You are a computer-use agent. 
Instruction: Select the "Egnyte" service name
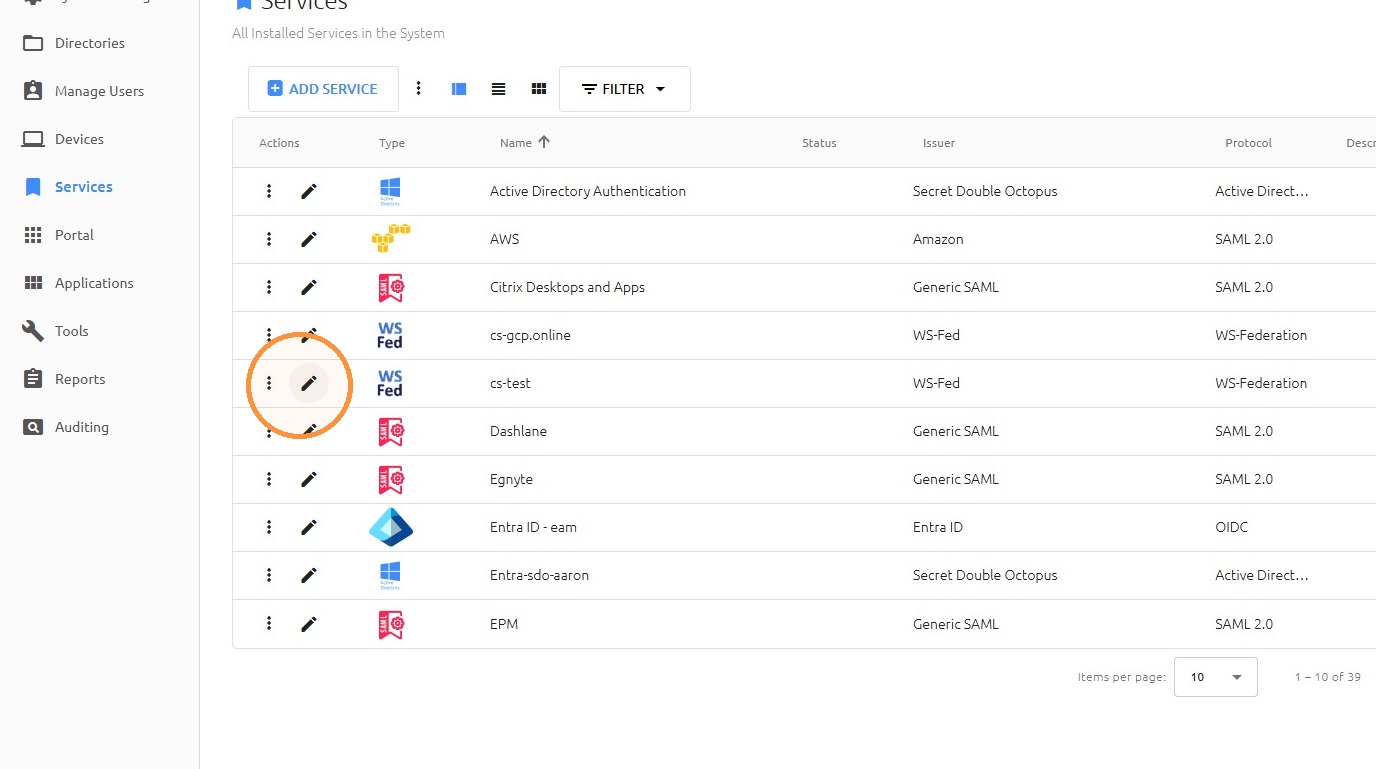(x=511, y=479)
